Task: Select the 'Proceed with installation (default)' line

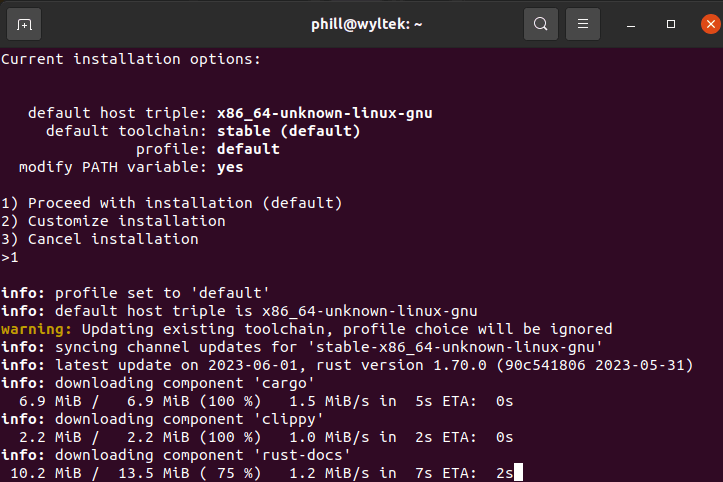Action: [171, 203]
